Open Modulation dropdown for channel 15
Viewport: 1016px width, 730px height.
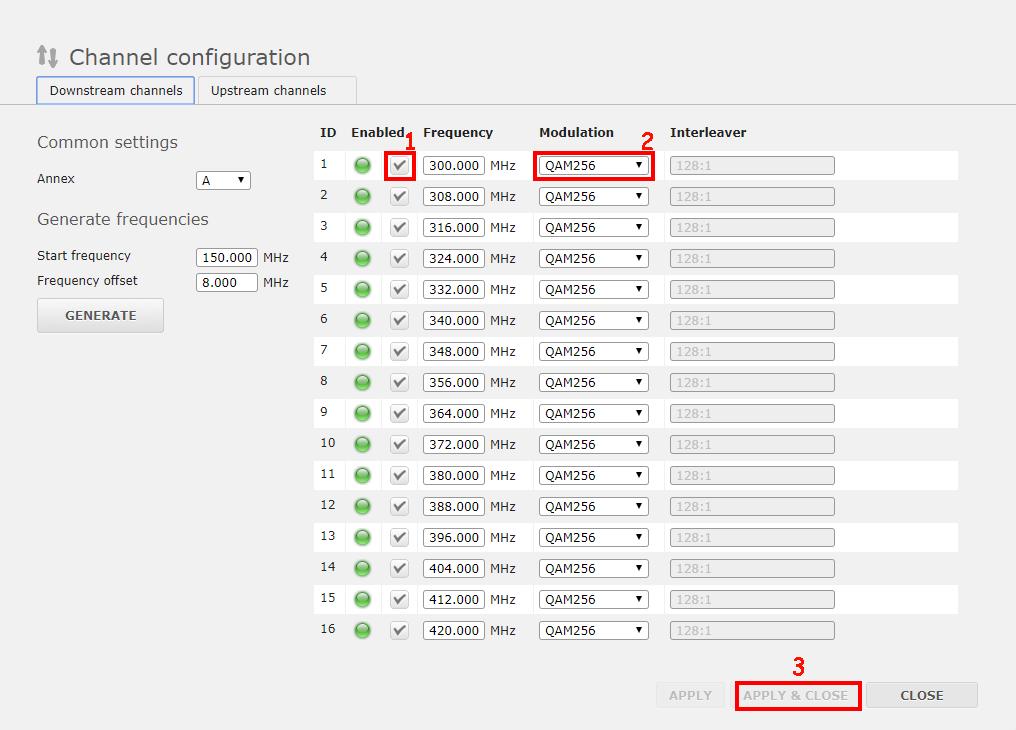coord(594,600)
